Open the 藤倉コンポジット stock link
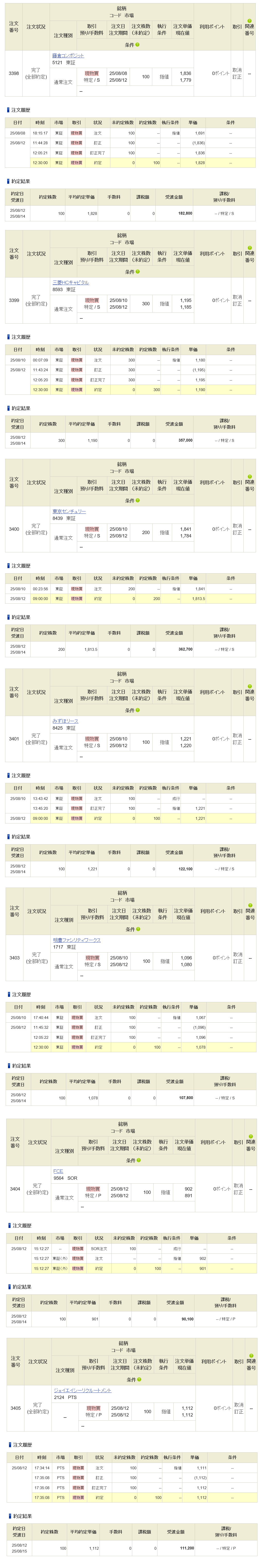The height and width of the screenshot is (1568, 266). pos(68,55)
